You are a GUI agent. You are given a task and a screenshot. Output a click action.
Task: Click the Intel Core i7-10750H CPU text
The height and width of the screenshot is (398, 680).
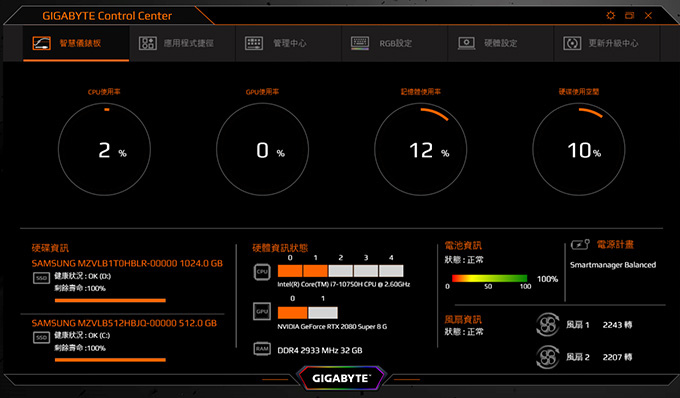click(x=343, y=284)
